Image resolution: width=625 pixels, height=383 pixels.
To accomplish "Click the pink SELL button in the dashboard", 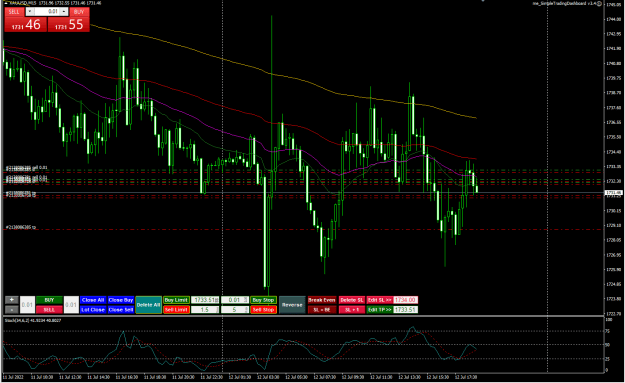I will point(49,310).
